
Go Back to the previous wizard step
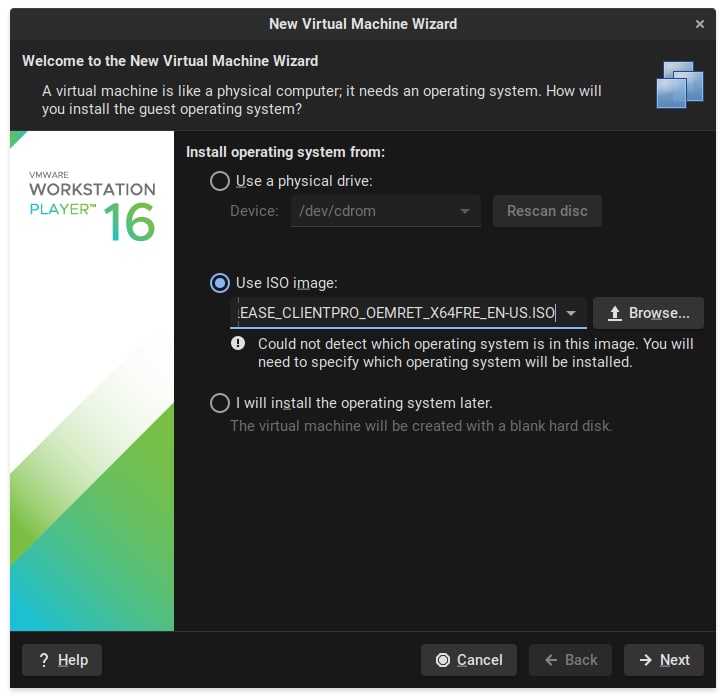point(570,660)
